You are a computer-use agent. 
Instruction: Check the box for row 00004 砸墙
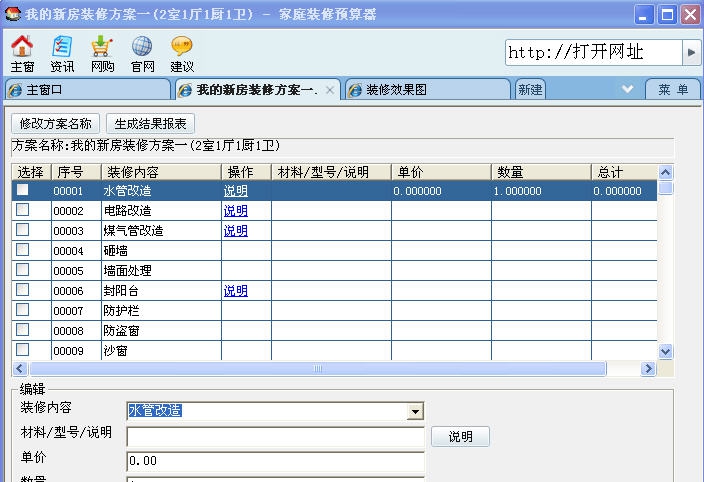pos(22,250)
